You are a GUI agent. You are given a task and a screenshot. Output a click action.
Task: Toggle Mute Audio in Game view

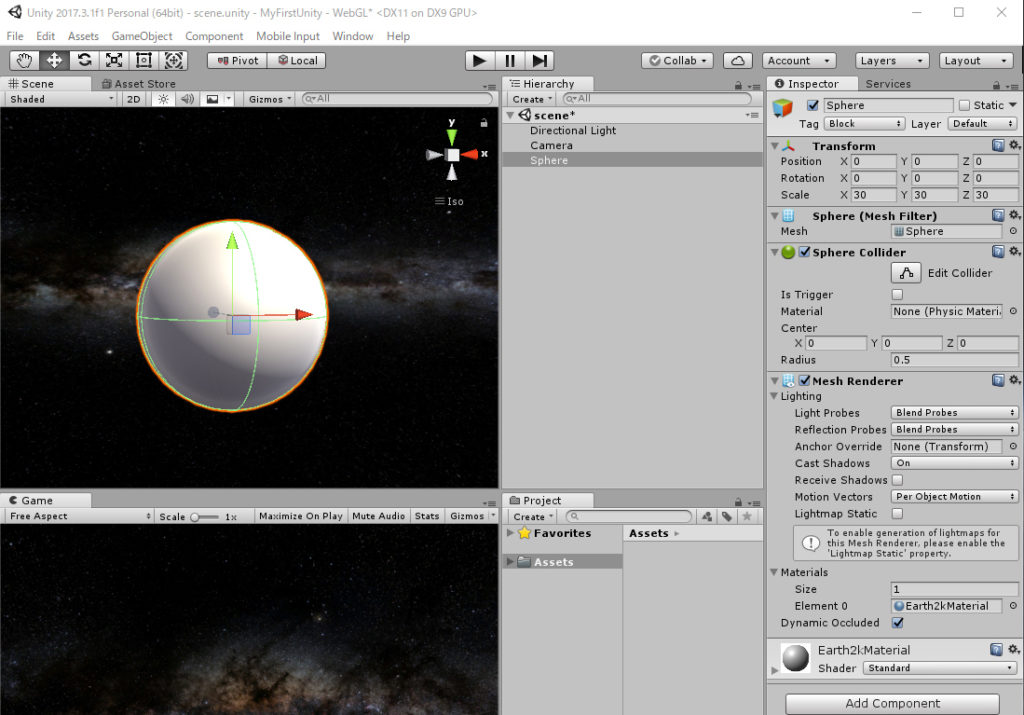379,516
